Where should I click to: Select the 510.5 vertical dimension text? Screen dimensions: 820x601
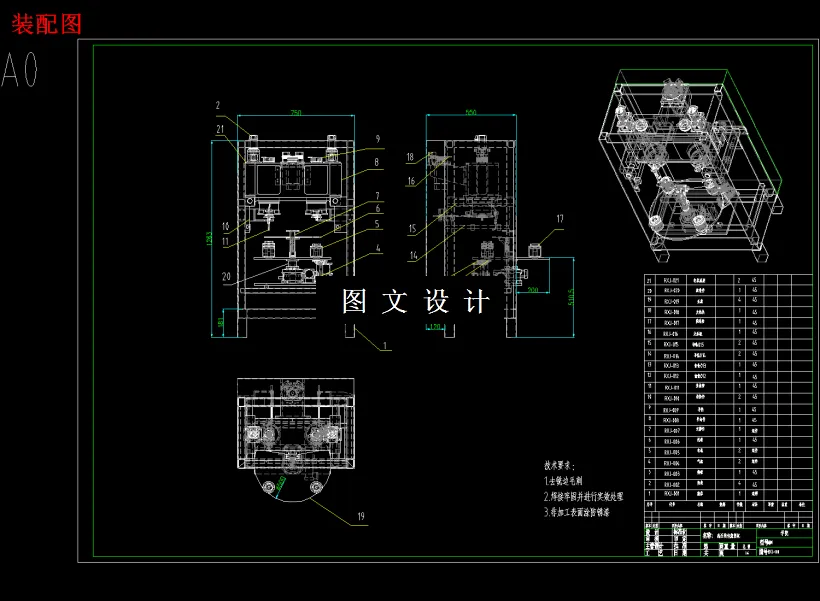tap(571, 297)
